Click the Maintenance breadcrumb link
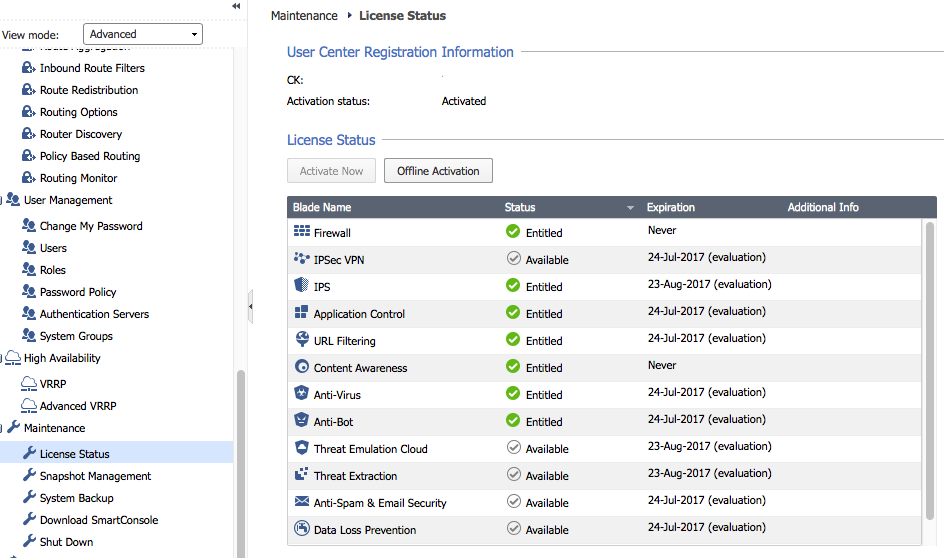The height and width of the screenshot is (558, 944). pyautogui.click(x=304, y=16)
